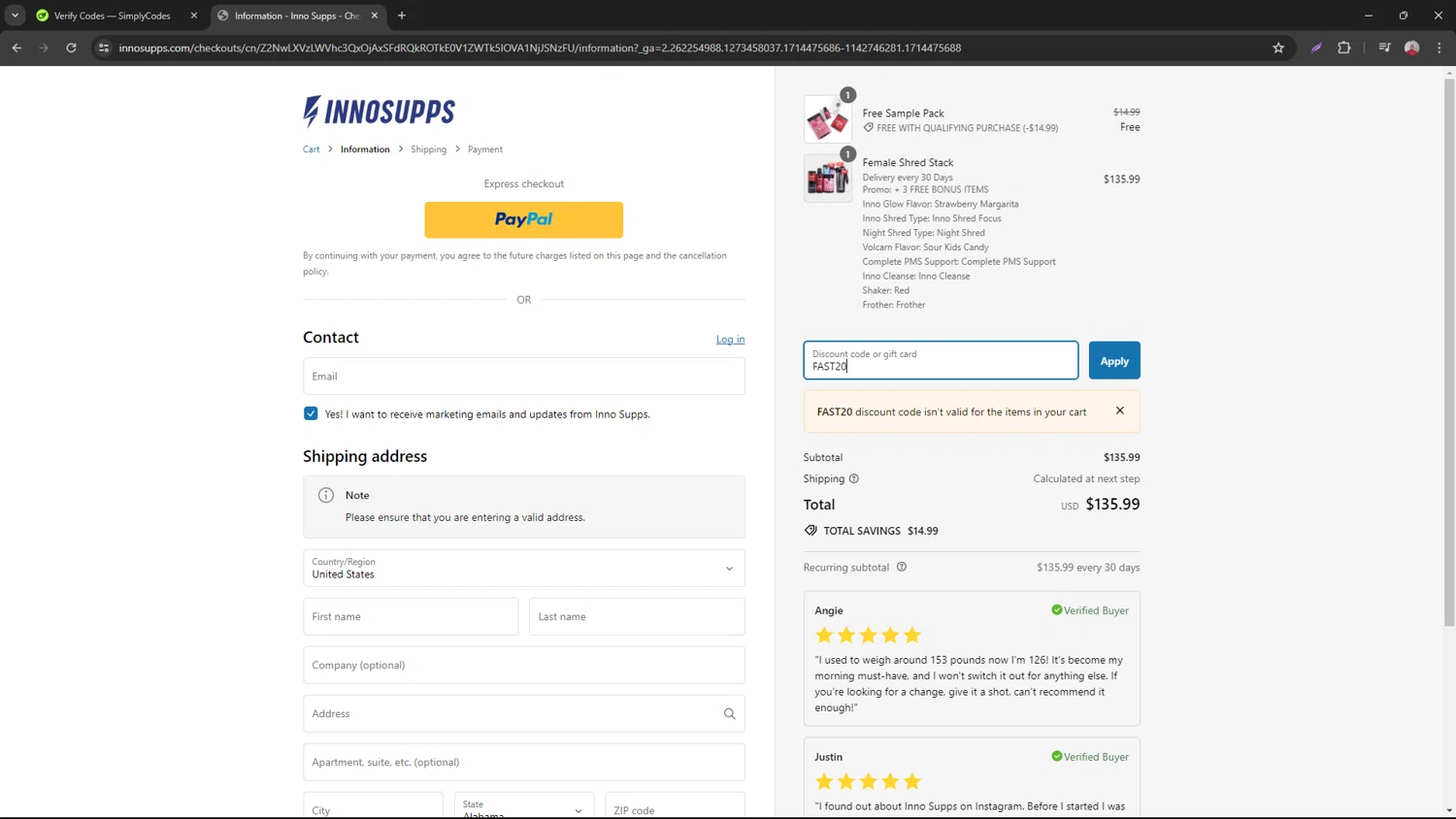Click the Shipping help question icon

(x=854, y=478)
